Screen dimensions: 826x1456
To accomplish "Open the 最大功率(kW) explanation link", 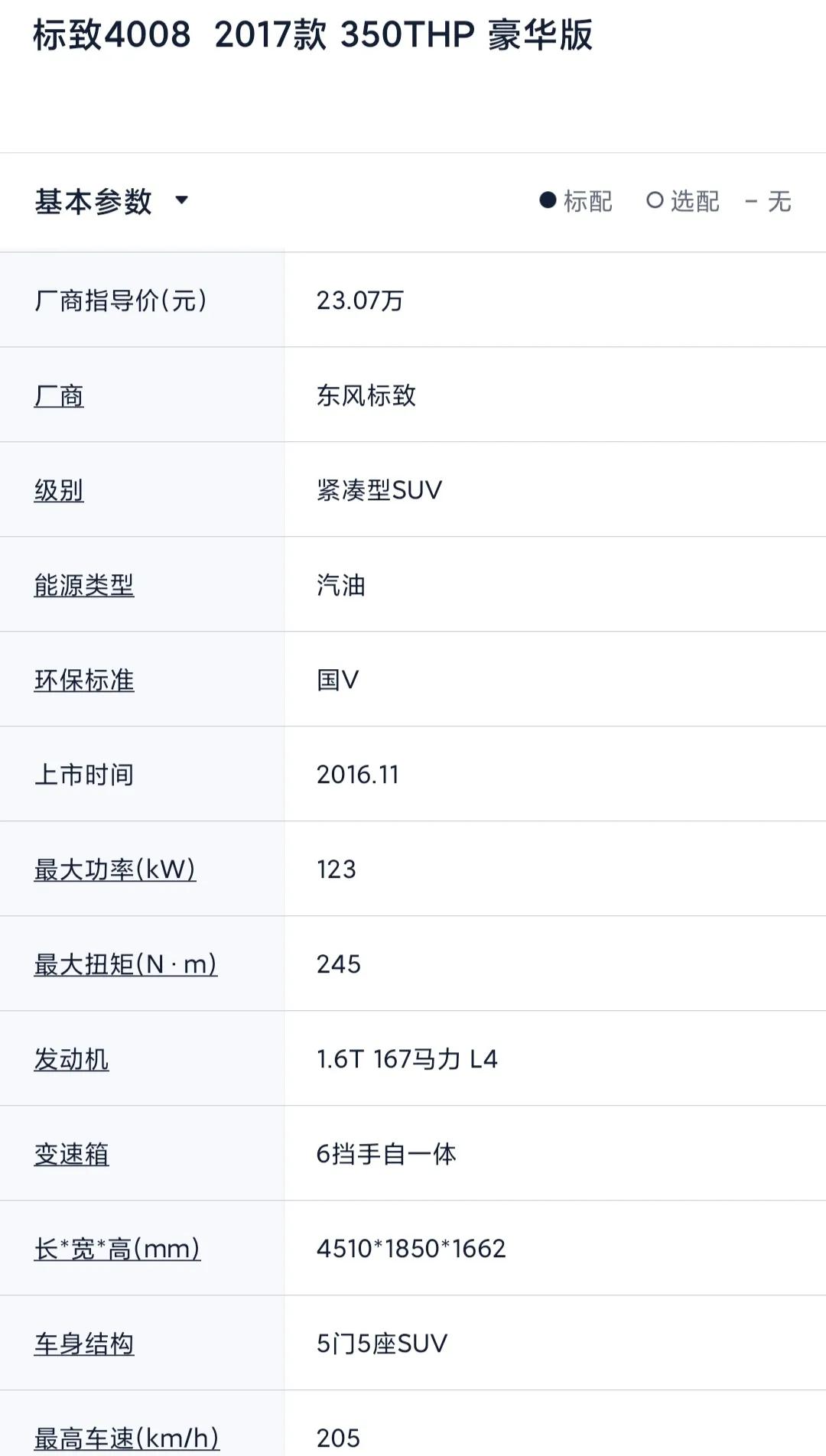I will [113, 869].
